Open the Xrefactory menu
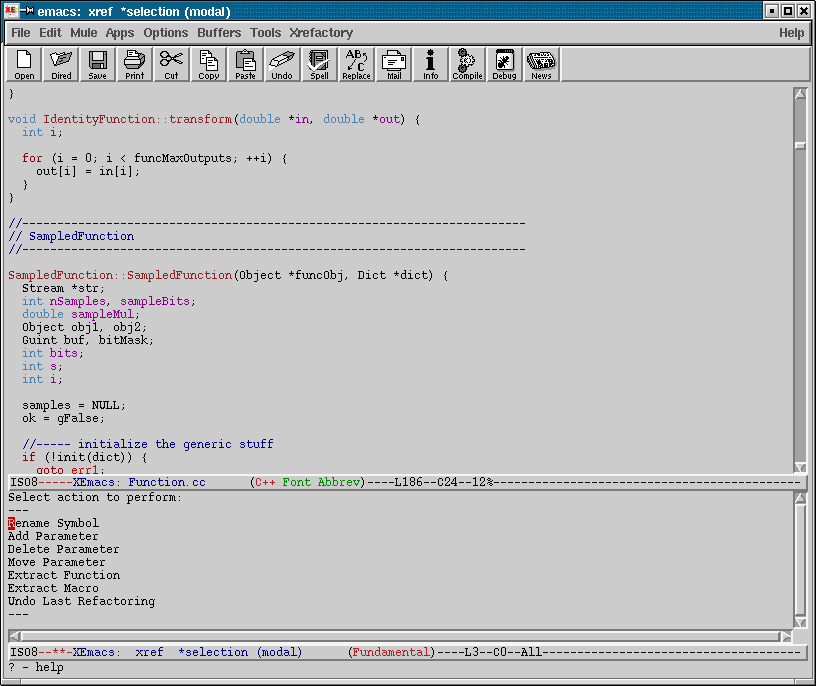 [321, 33]
